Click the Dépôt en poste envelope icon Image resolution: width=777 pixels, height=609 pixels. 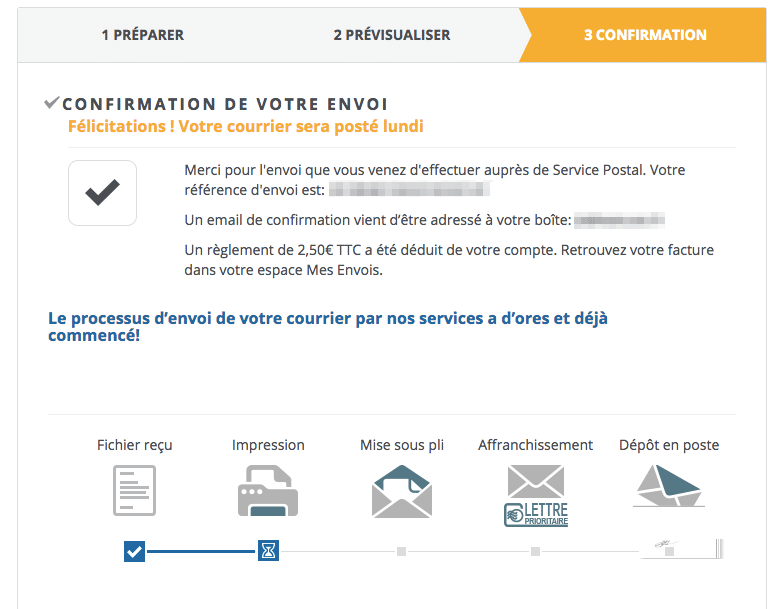tap(668, 488)
